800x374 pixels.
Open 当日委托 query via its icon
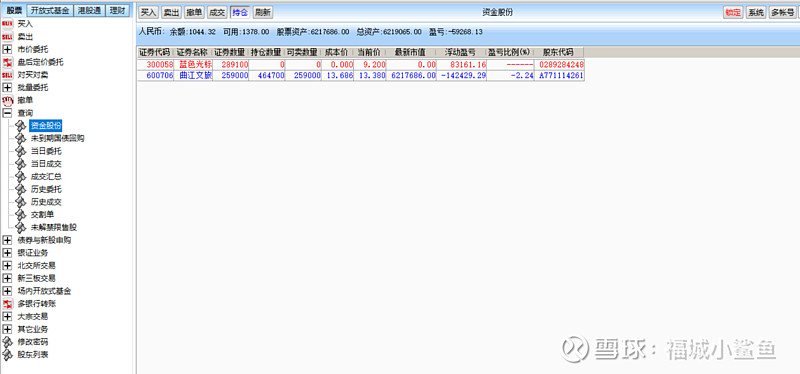(x=21, y=151)
